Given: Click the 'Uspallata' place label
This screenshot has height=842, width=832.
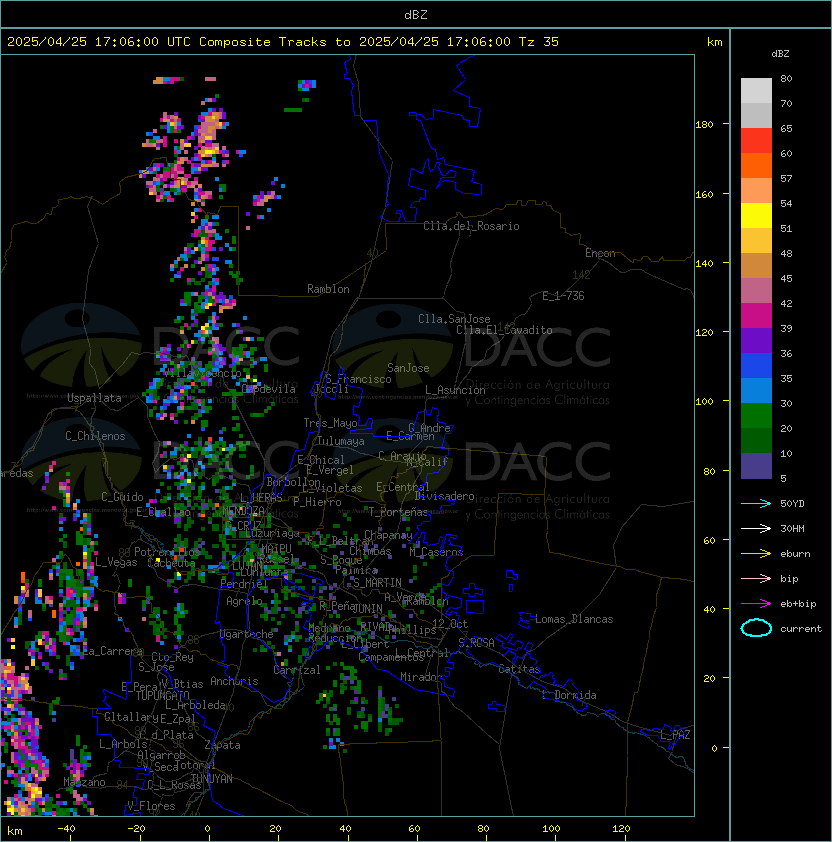Looking at the screenshot, I should click(94, 398).
